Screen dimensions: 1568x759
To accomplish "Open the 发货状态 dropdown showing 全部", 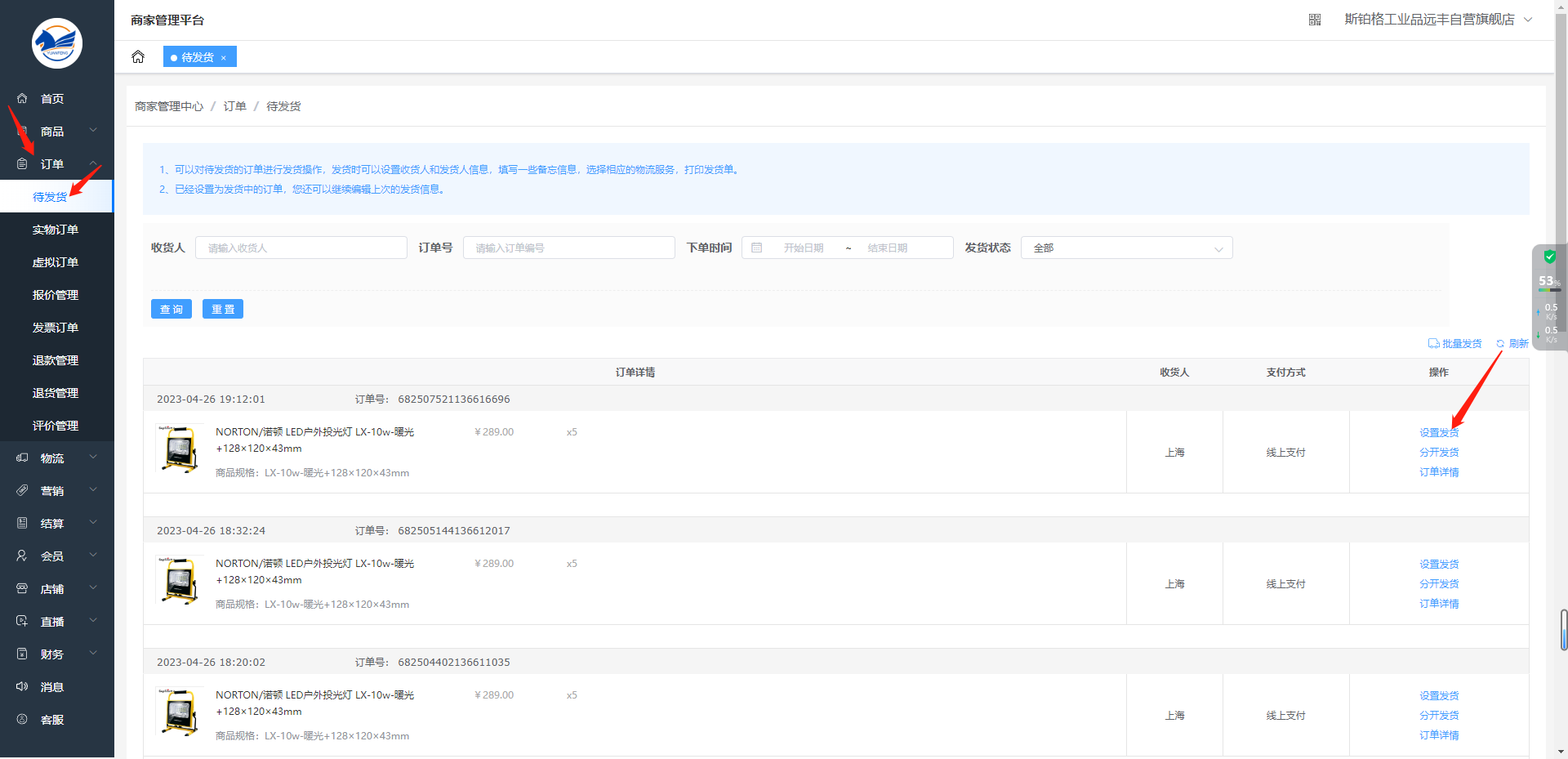I will tap(1126, 248).
